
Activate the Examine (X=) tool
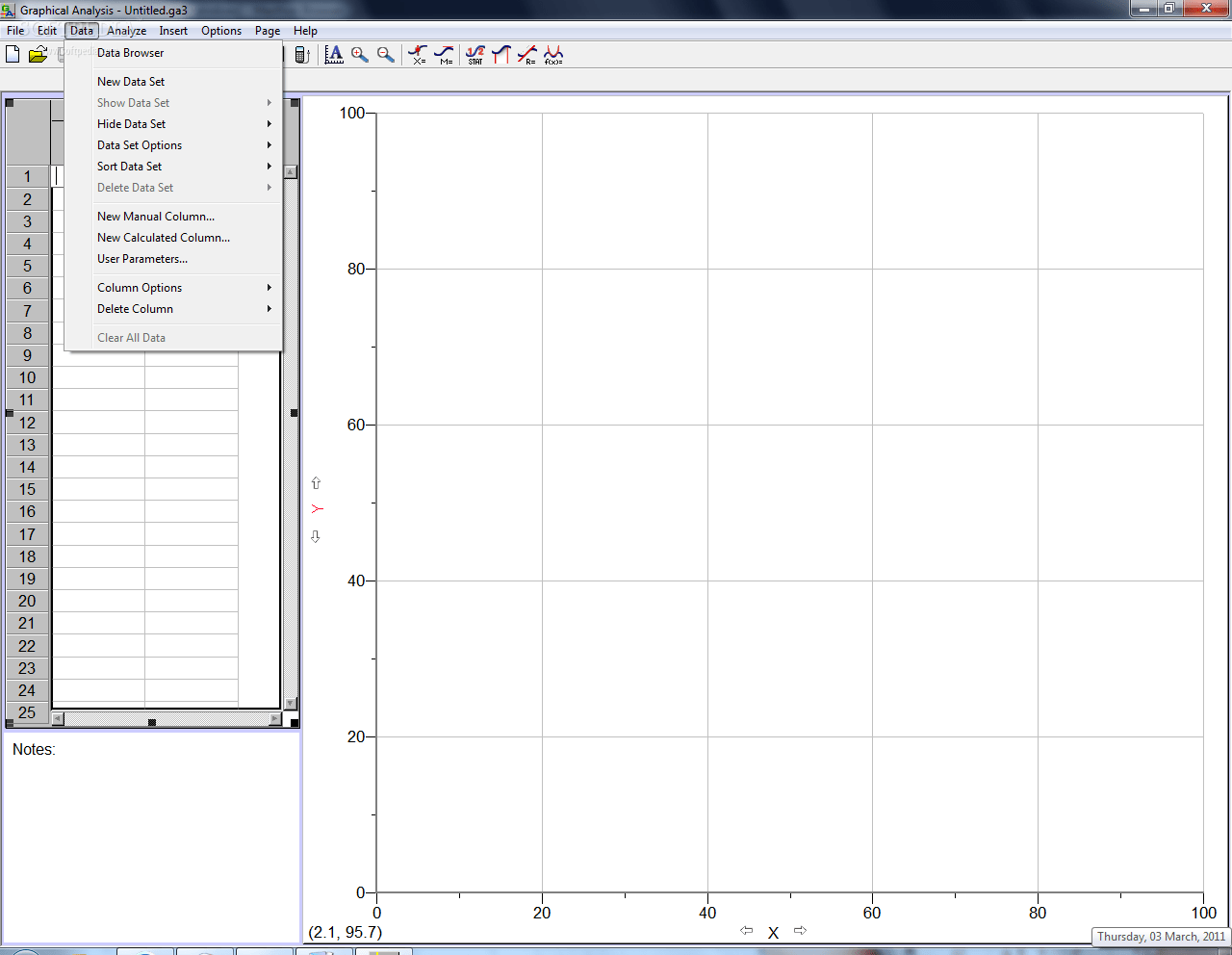pyautogui.click(x=418, y=55)
